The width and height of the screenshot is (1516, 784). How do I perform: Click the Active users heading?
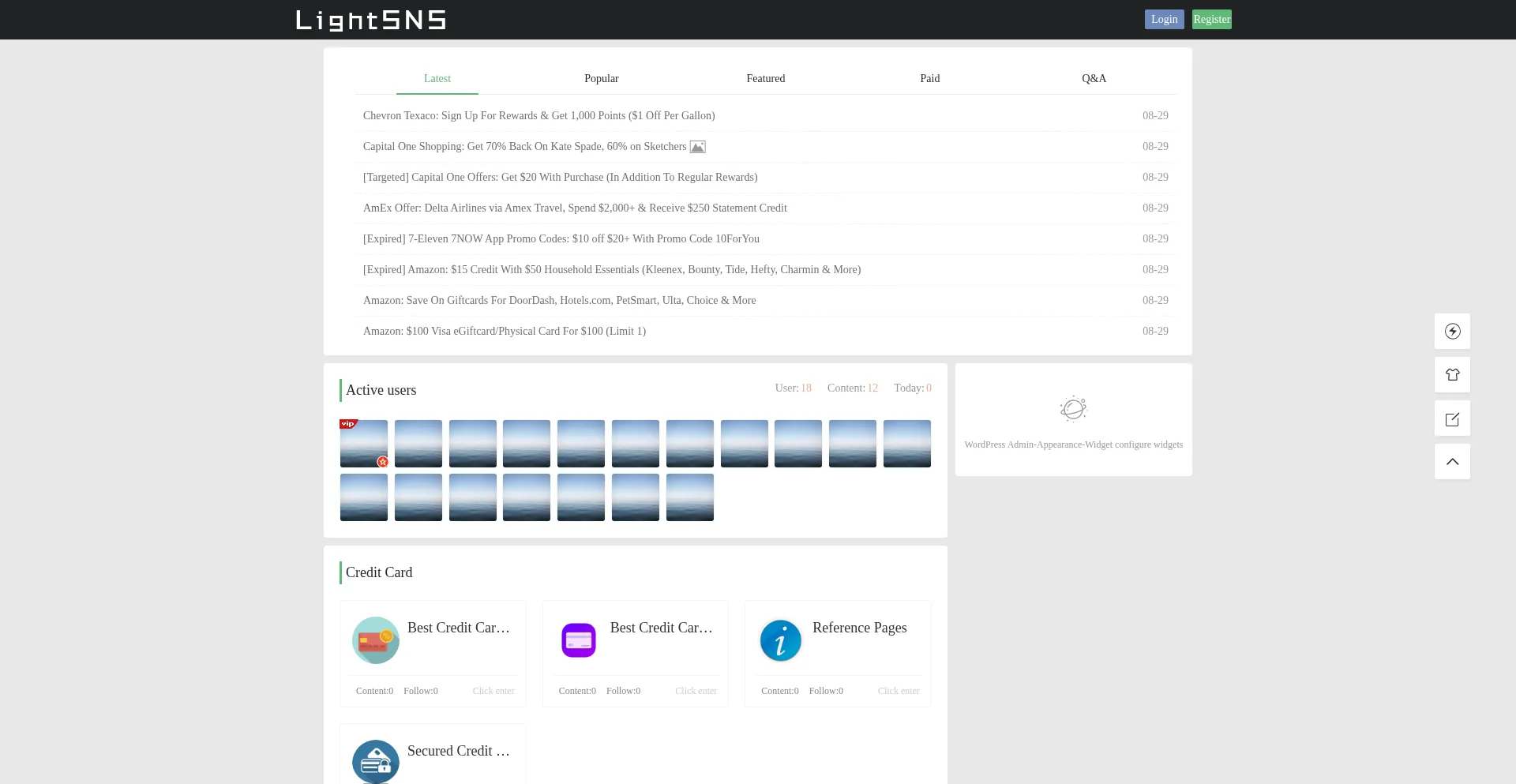pos(381,390)
